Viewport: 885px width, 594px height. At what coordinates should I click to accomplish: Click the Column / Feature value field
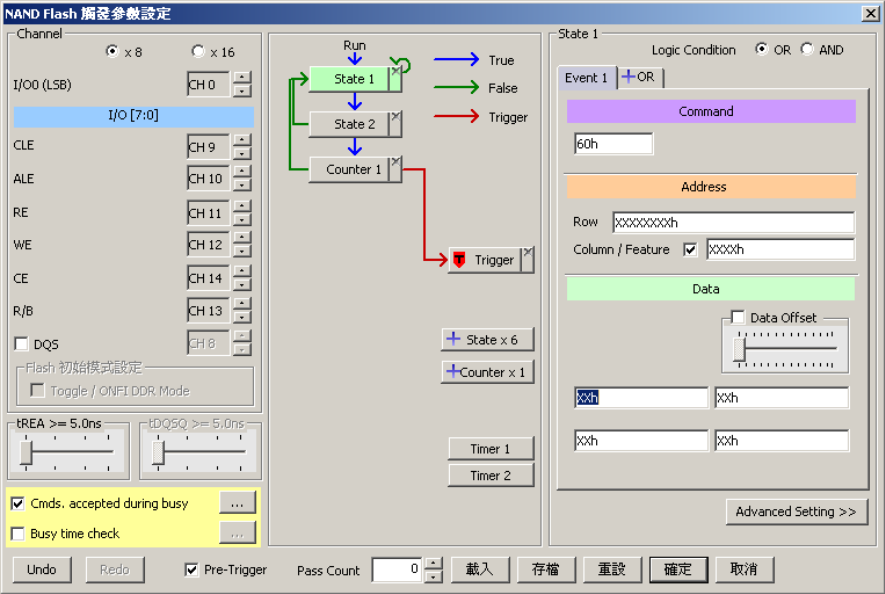tap(780, 250)
